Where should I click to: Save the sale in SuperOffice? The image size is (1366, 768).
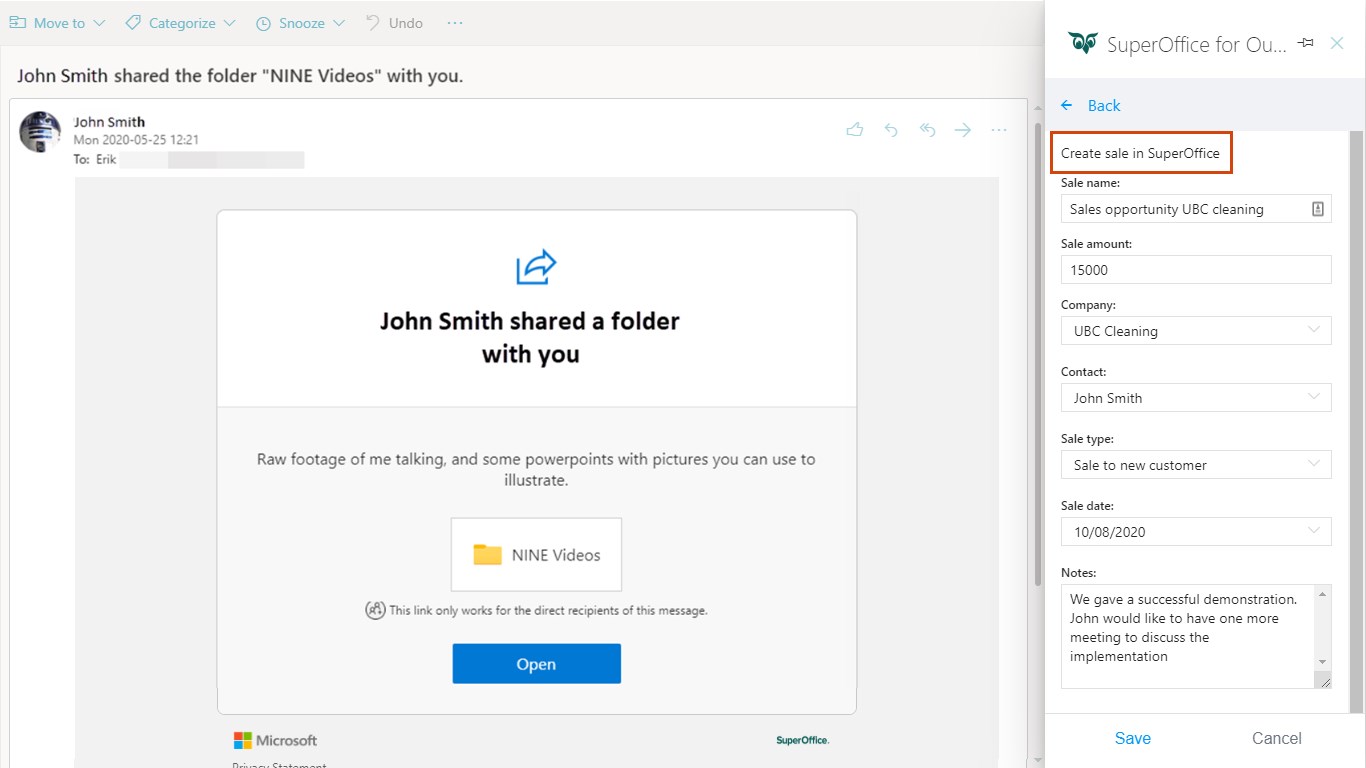(1133, 738)
